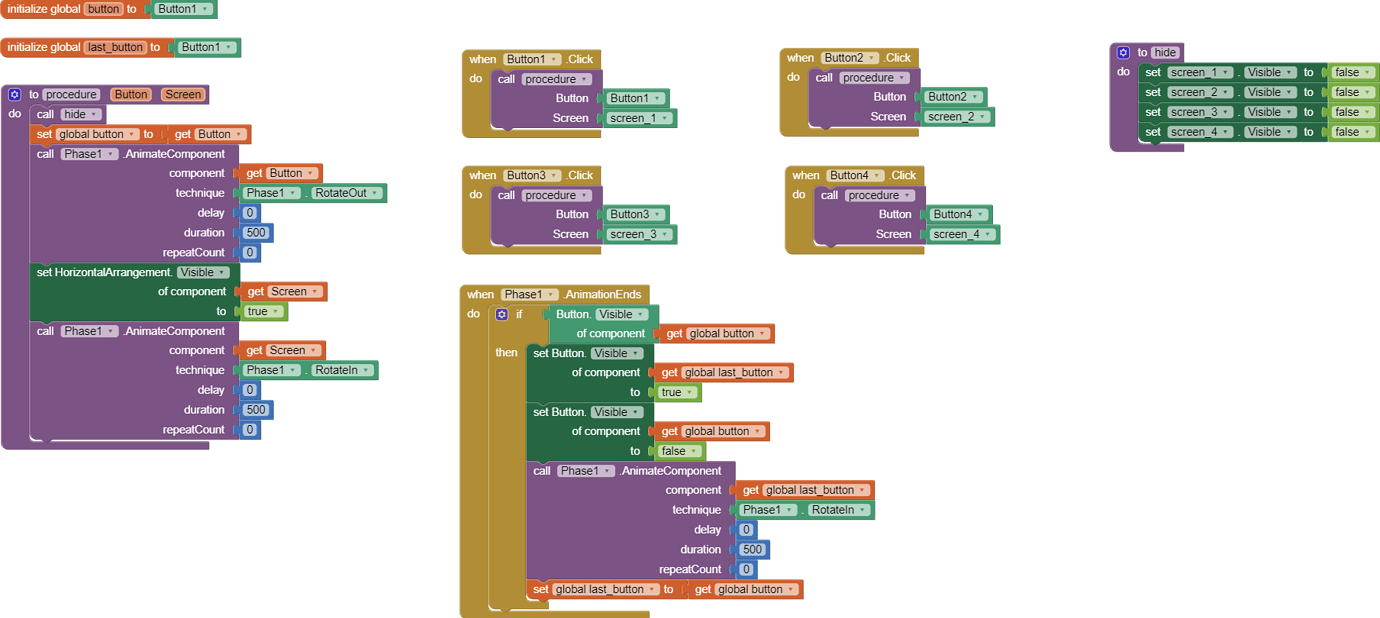Open RotateIn dropdown in AnimationEnds block
This screenshot has height=618, width=1380.
coord(838,510)
